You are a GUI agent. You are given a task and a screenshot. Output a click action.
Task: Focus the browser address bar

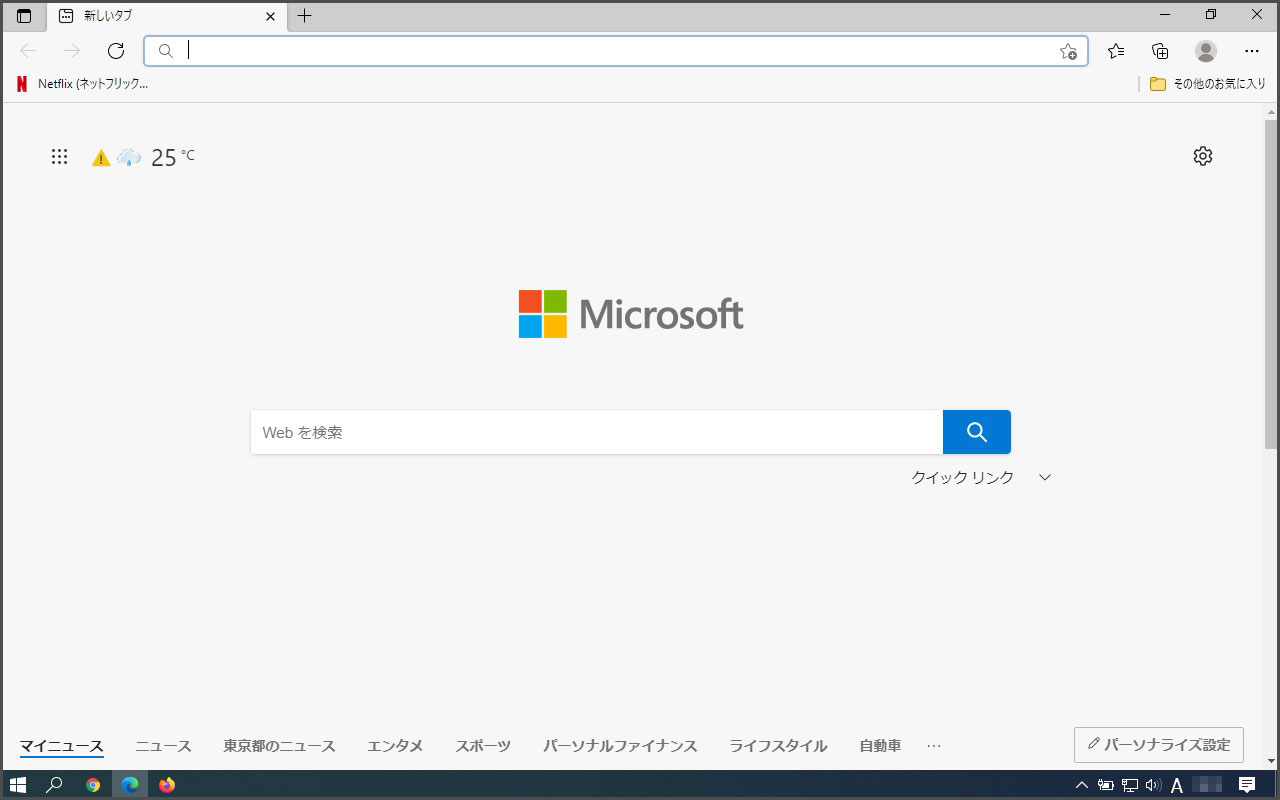coord(616,51)
